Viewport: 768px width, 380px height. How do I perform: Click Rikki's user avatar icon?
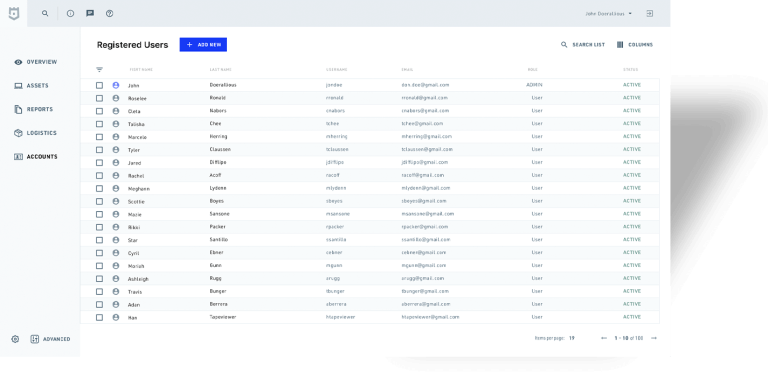point(116,227)
